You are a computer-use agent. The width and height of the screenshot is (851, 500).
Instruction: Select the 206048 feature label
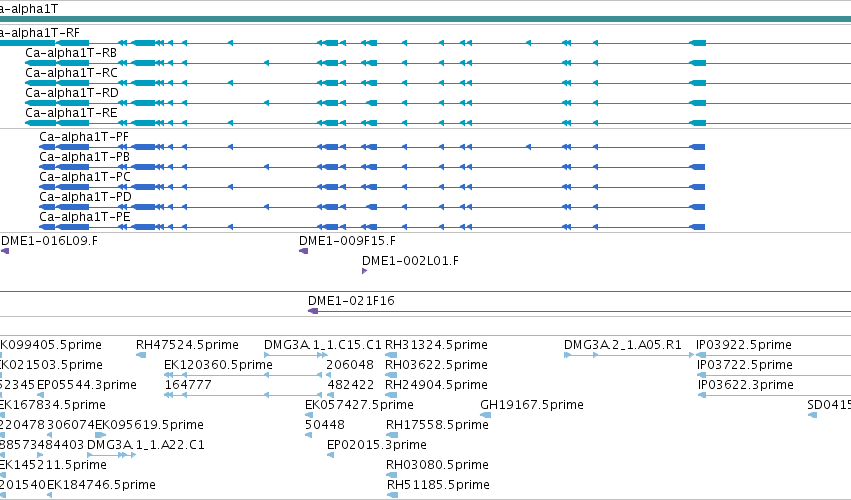point(350,365)
